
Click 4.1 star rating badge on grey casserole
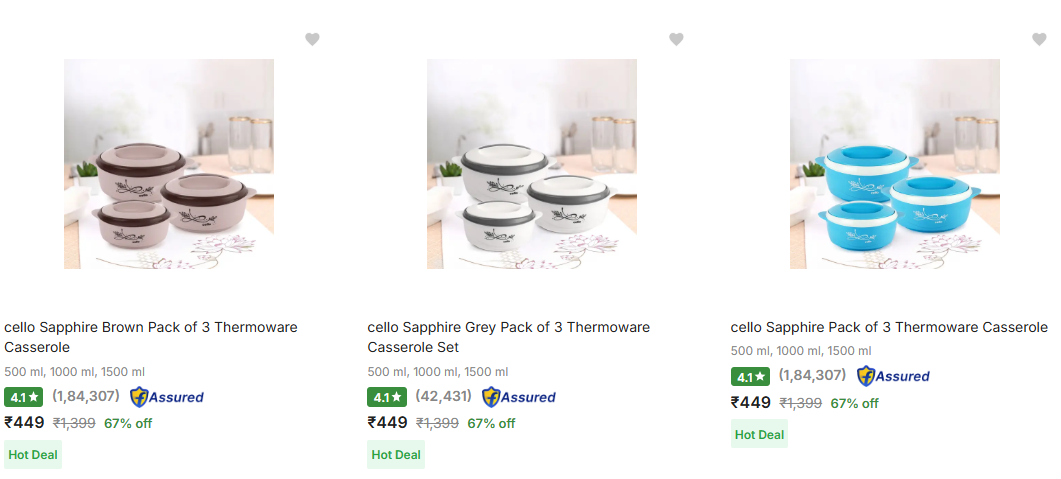[386, 397]
